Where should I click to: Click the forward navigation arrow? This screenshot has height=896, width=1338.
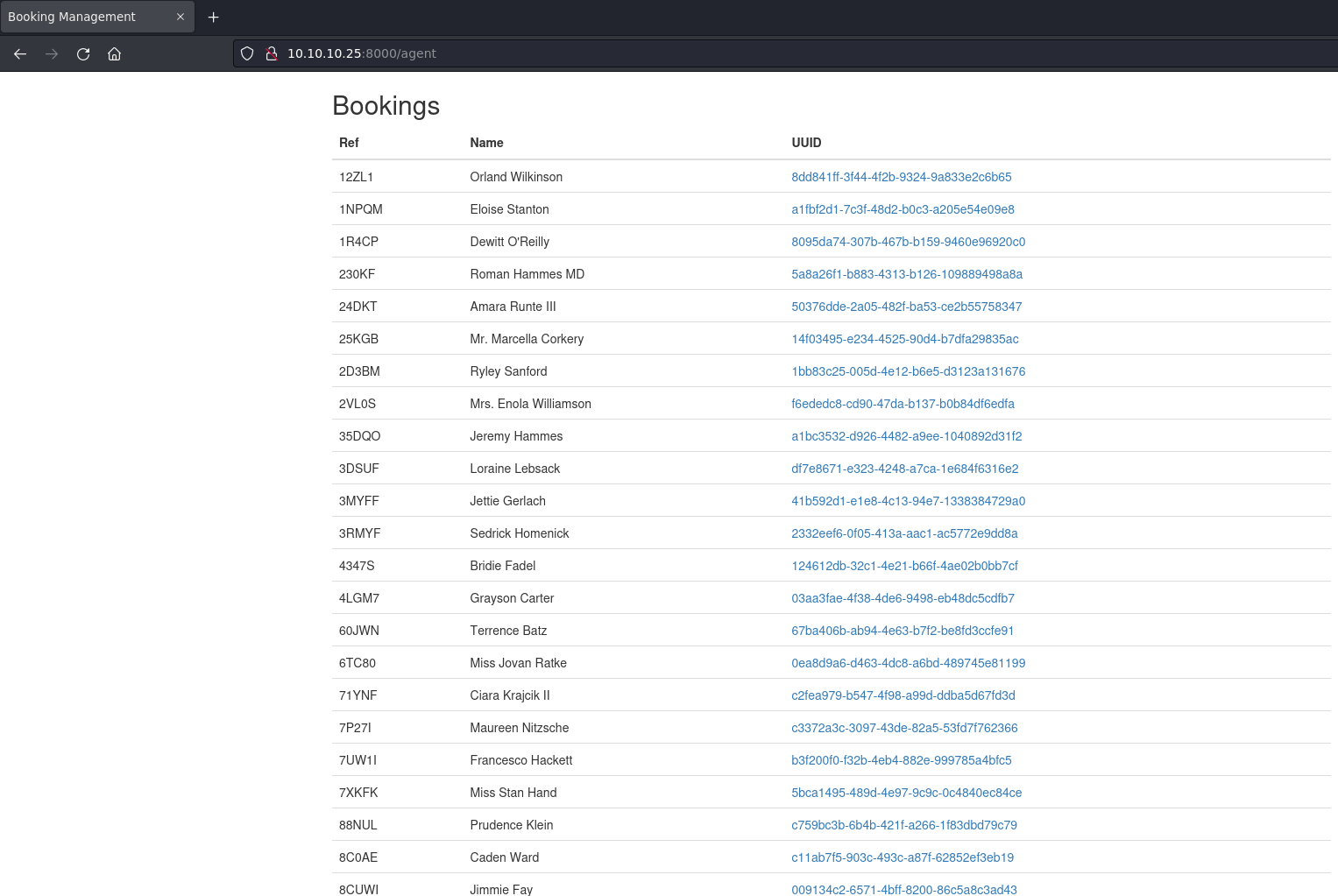click(52, 53)
